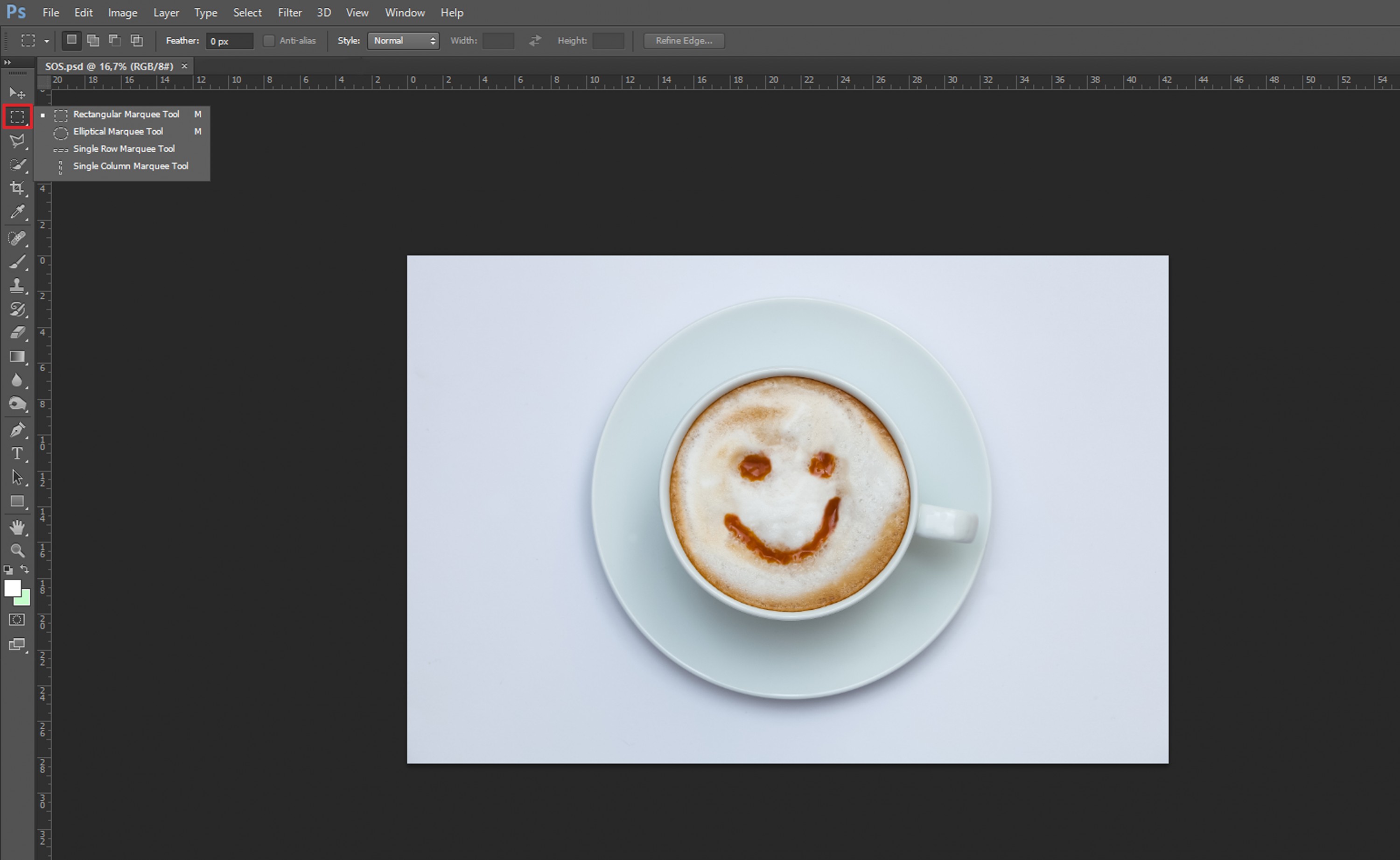Select the Horizontal Type tool
This screenshot has width=1400, height=860.
coord(17,454)
